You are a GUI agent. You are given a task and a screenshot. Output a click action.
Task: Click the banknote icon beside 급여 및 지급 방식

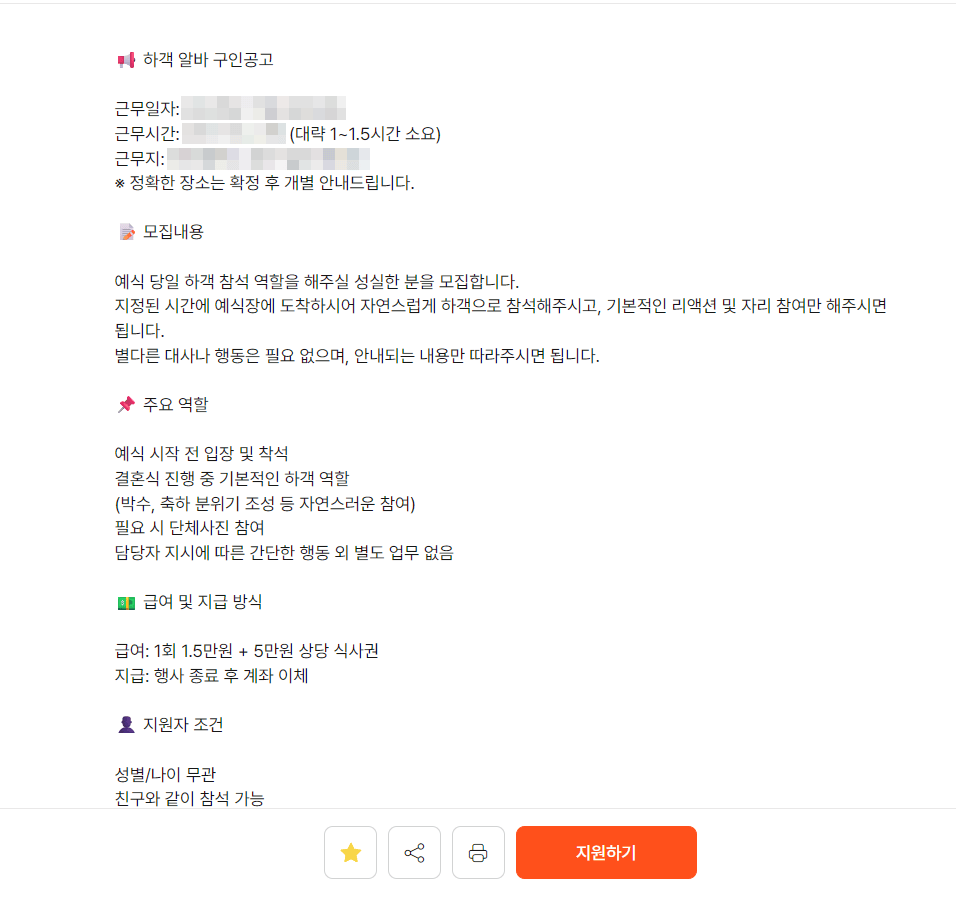tap(124, 602)
